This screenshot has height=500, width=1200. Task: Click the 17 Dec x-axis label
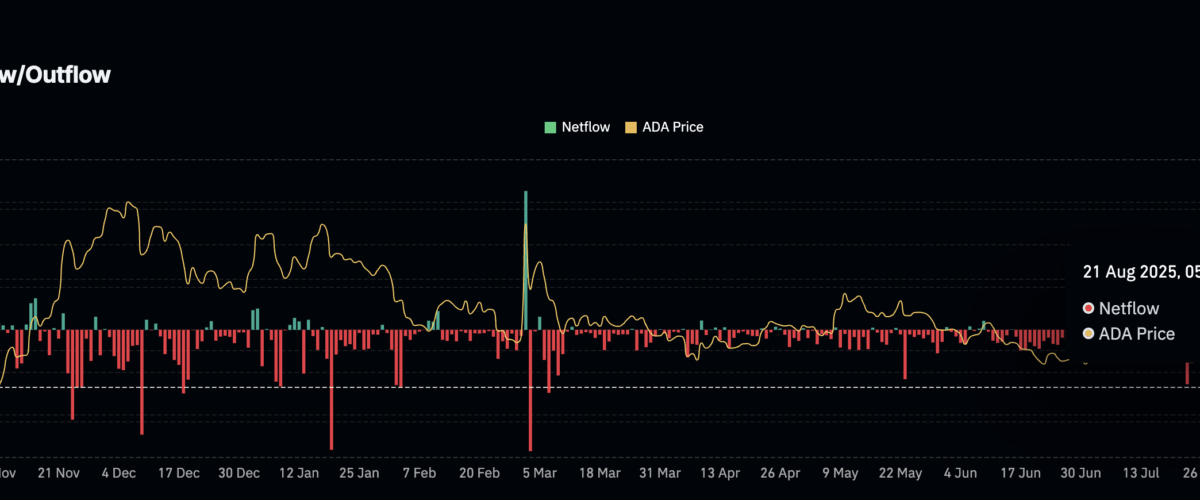pyautogui.click(x=179, y=472)
